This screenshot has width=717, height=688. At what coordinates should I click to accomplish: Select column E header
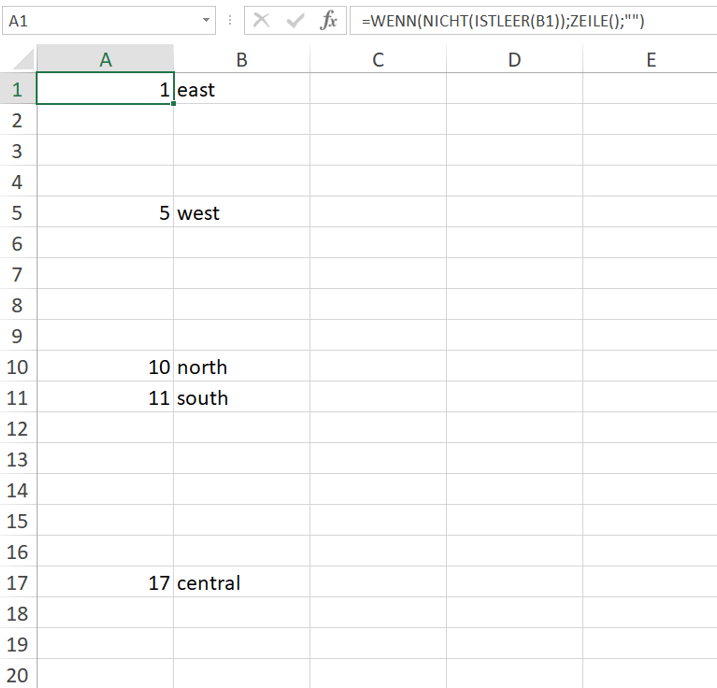pos(650,59)
